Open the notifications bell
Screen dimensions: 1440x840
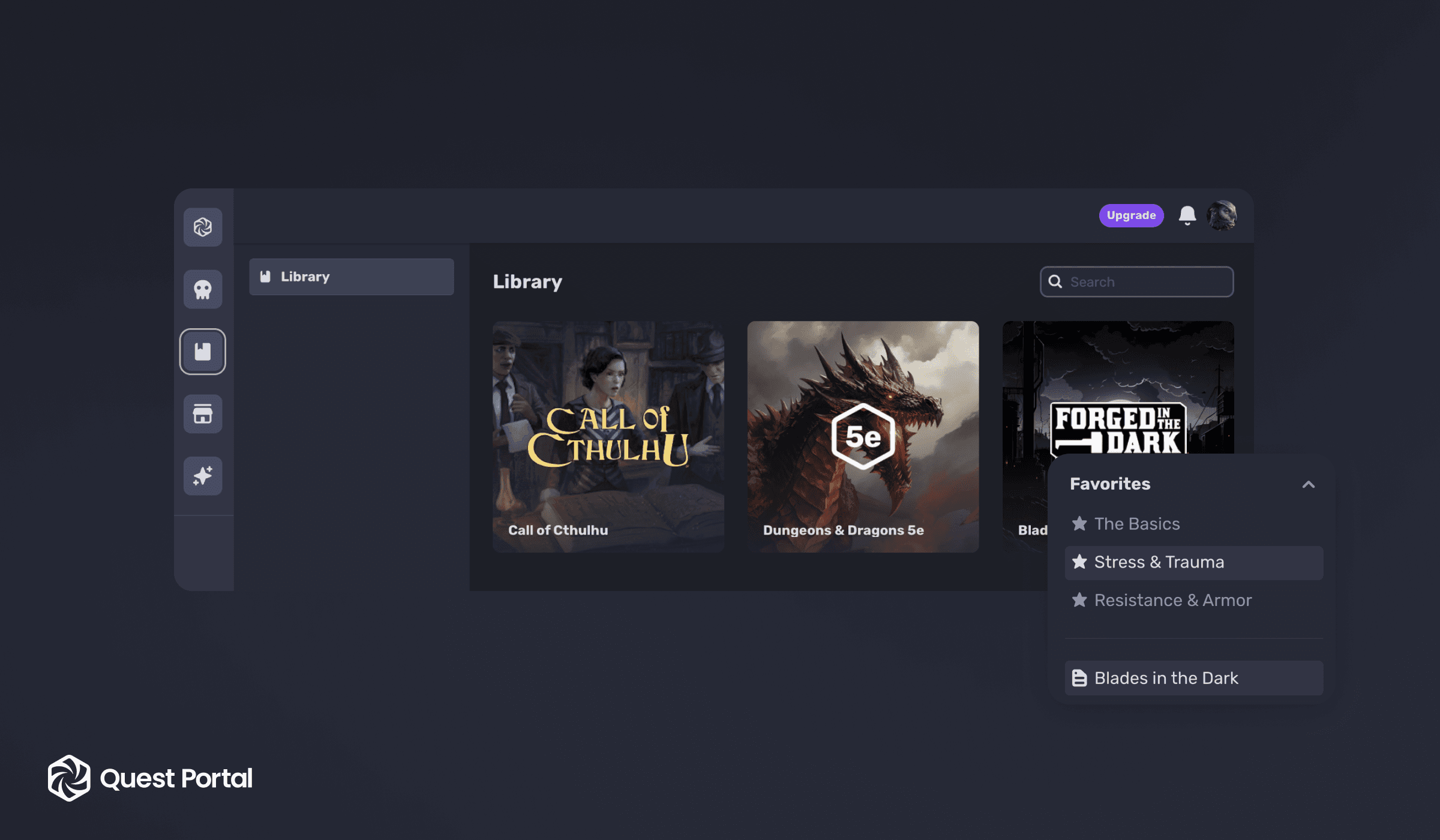[x=1187, y=215]
